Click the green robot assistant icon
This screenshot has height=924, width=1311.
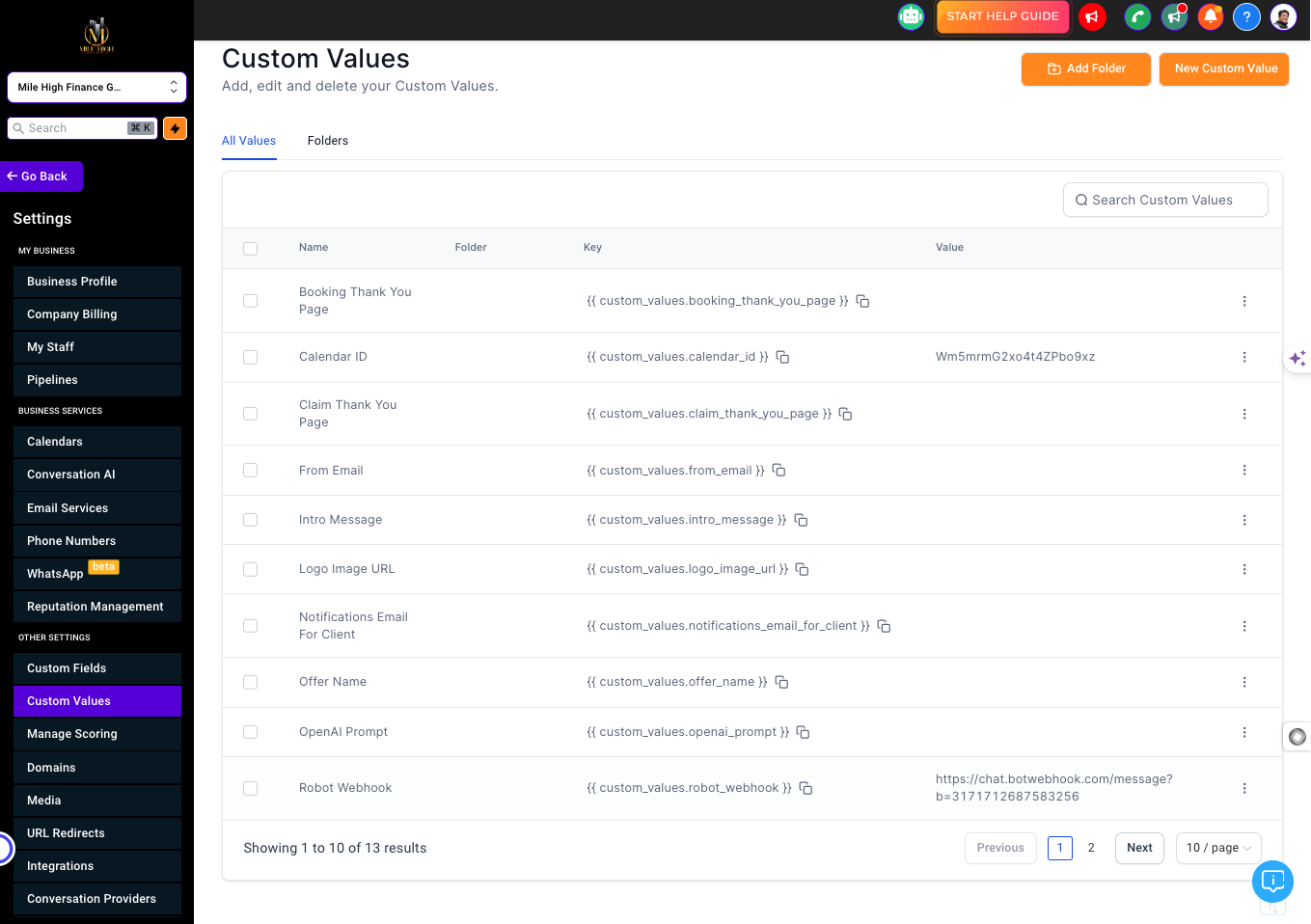point(911,16)
